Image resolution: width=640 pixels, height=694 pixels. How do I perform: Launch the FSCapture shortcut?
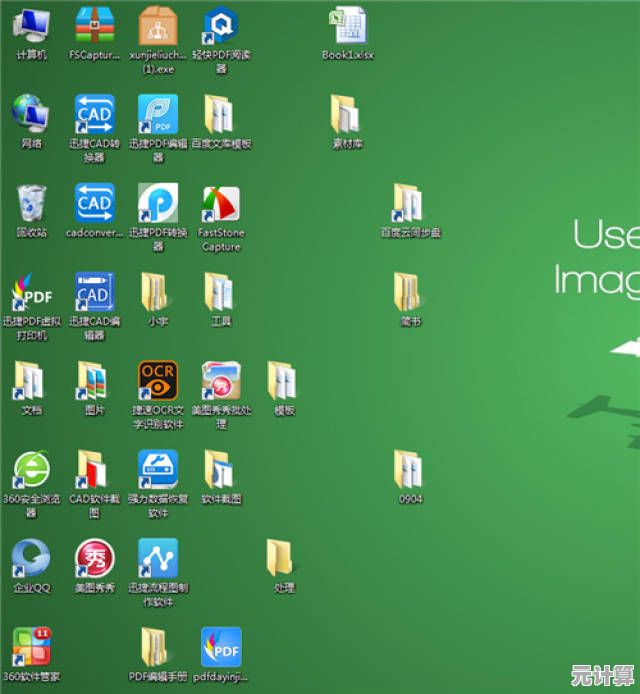[94, 26]
